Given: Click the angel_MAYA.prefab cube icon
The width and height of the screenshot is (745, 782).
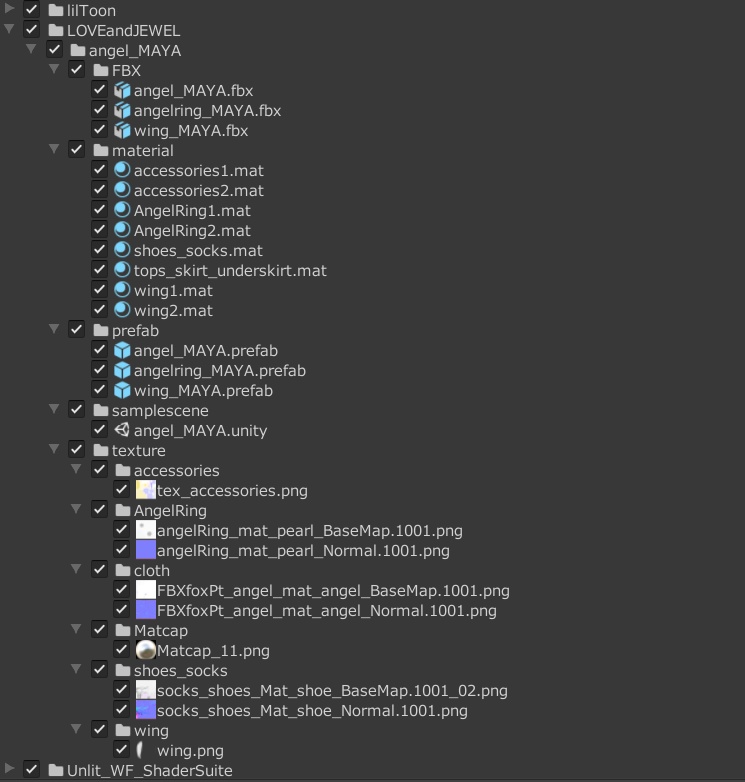Looking at the screenshot, I should [122, 350].
